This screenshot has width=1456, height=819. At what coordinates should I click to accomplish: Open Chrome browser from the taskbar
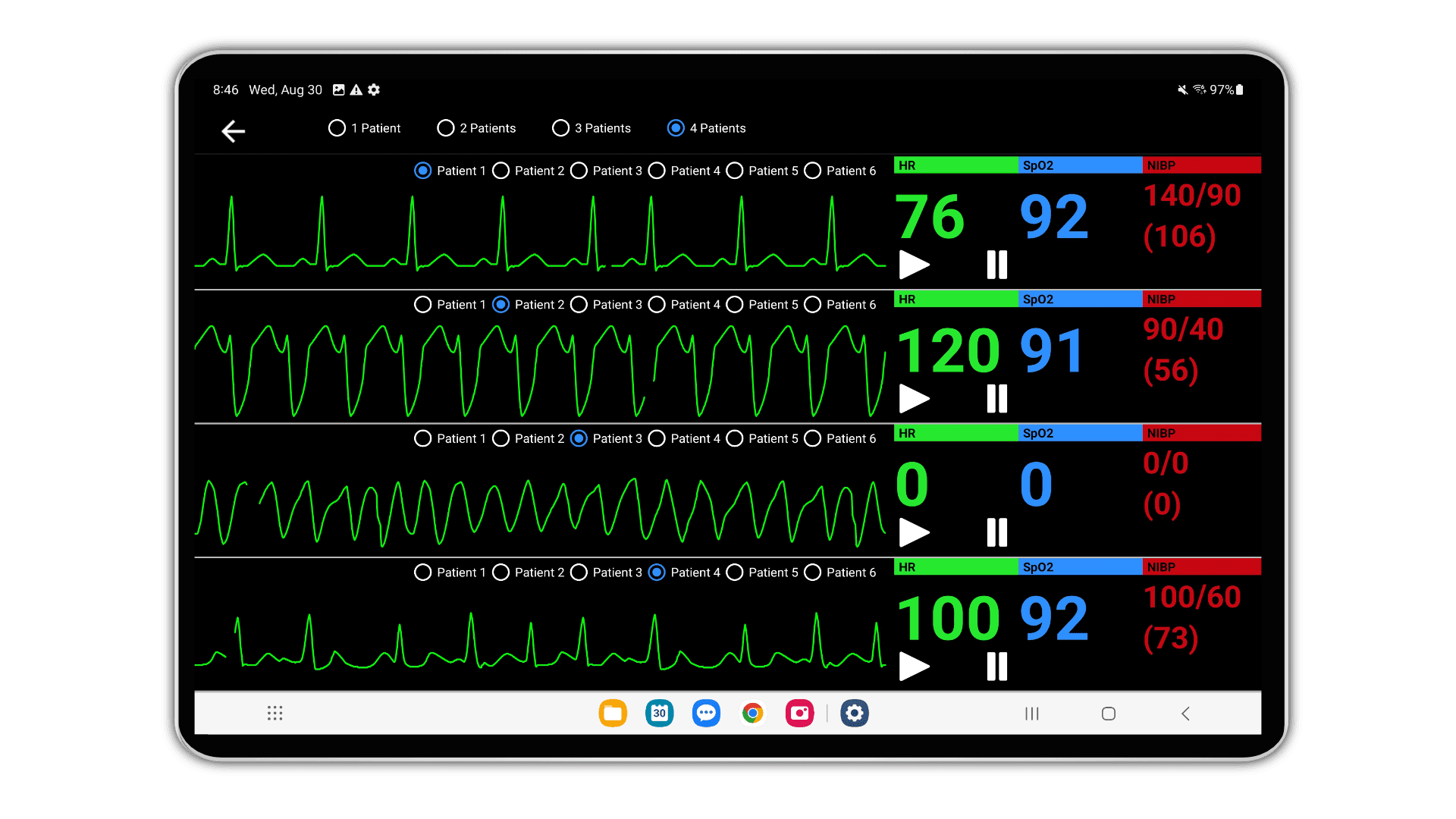pos(753,713)
